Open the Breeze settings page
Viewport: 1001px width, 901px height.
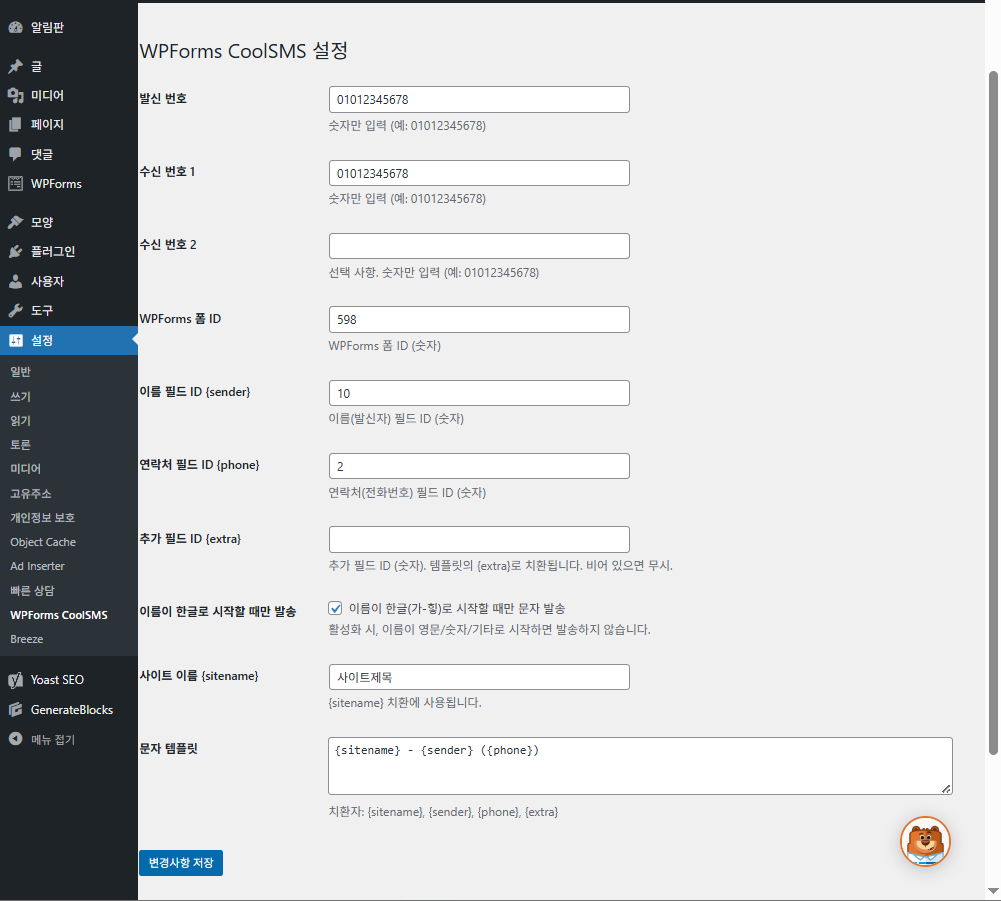27,639
